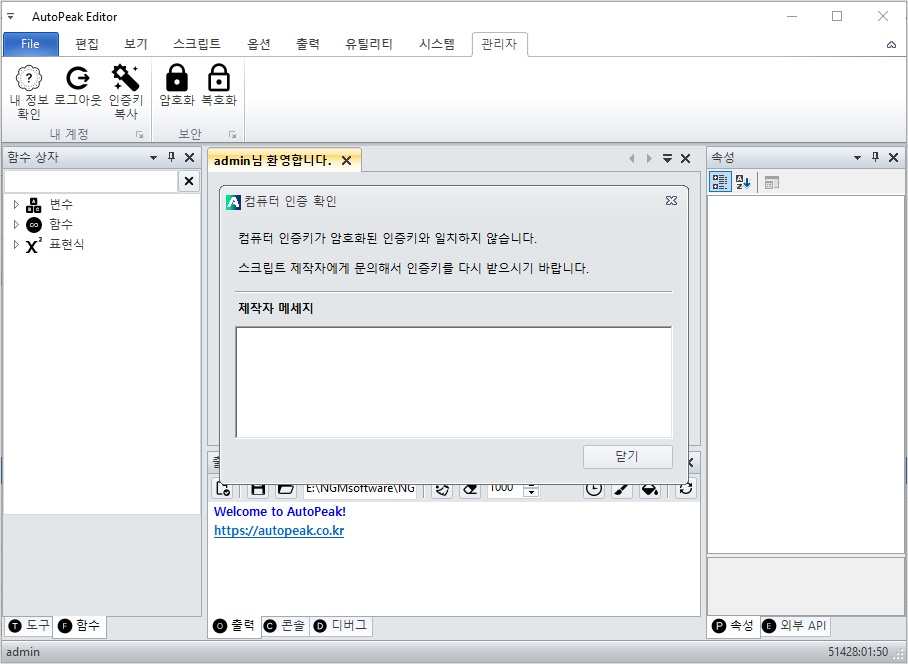This screenshot has height=664, width=908.
Task: Switch to the 옵션 ribbon tab
Action: (259, 44)
